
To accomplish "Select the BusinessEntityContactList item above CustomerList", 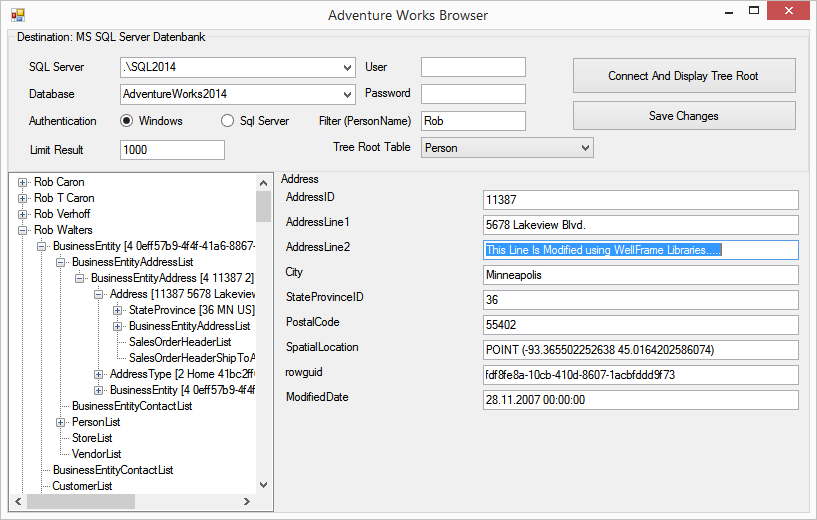I will (113, 470).
